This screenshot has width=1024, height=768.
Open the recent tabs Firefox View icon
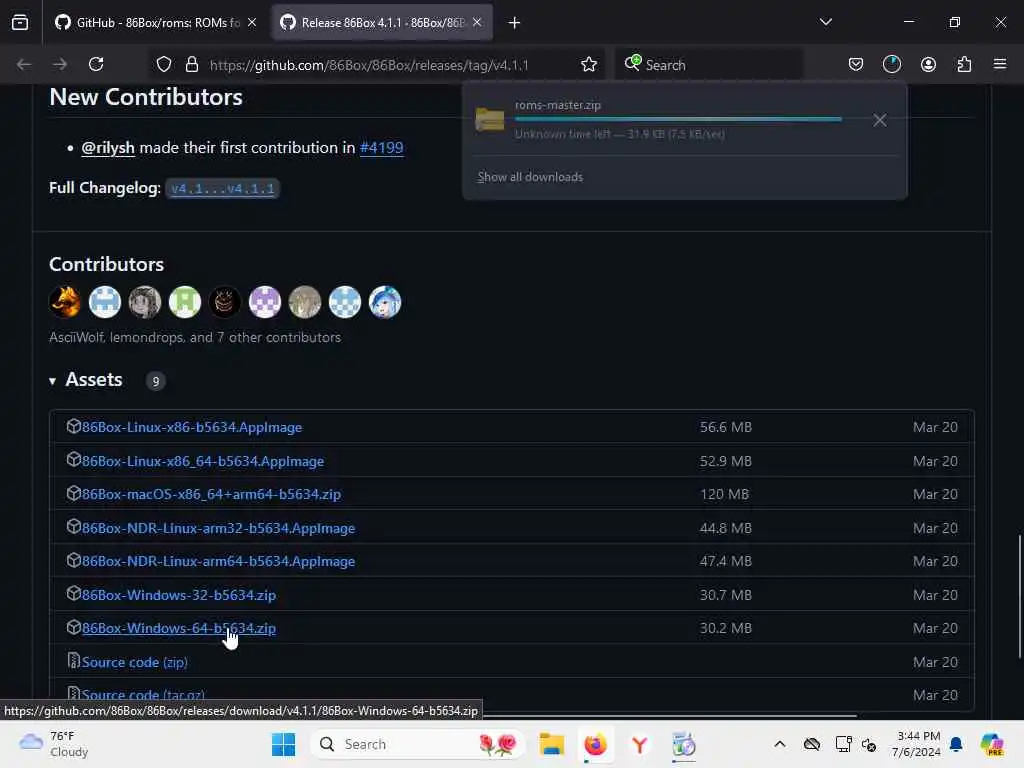click(20, 22)
